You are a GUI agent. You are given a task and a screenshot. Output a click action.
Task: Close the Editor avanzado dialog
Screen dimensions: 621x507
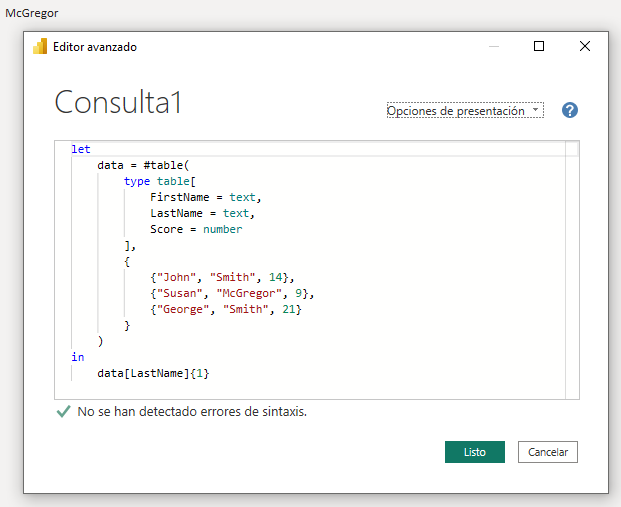584,46
